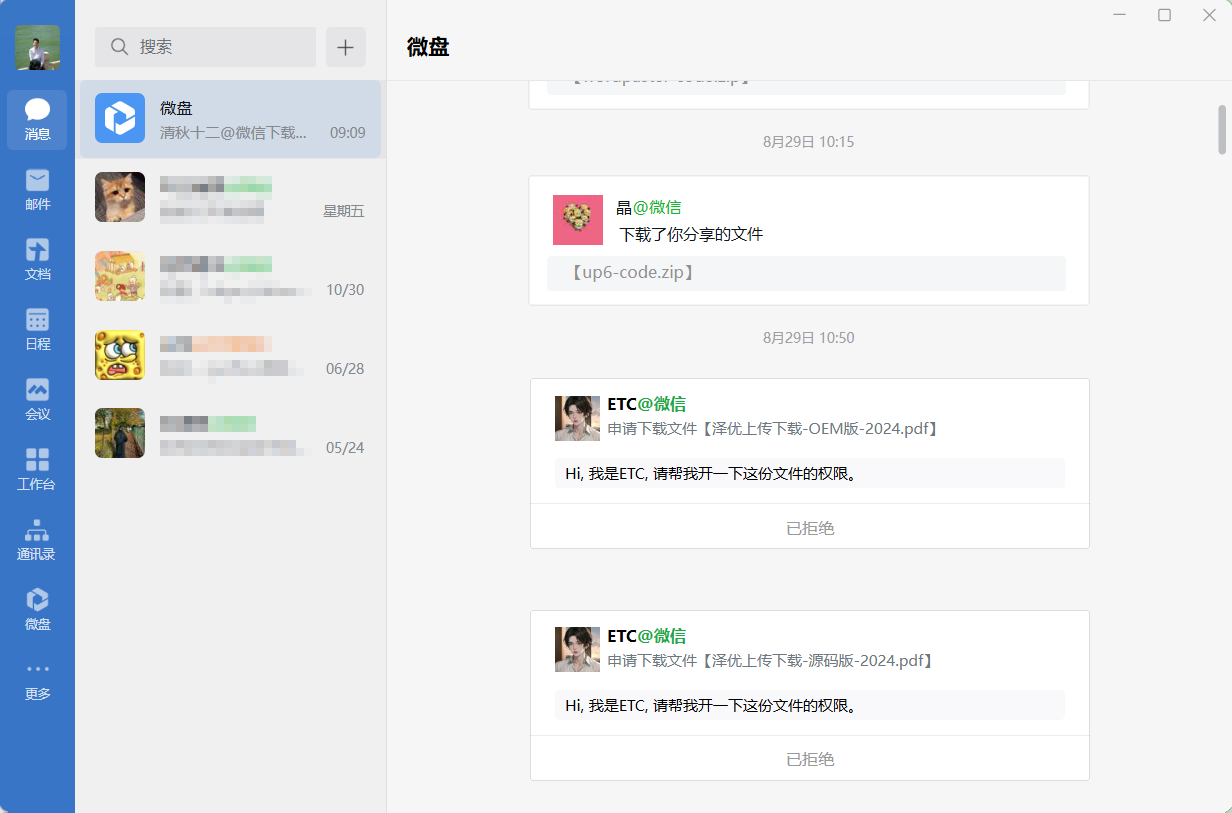
Task: Click the user profile avatar at top-left
Action: coord(37,47)
